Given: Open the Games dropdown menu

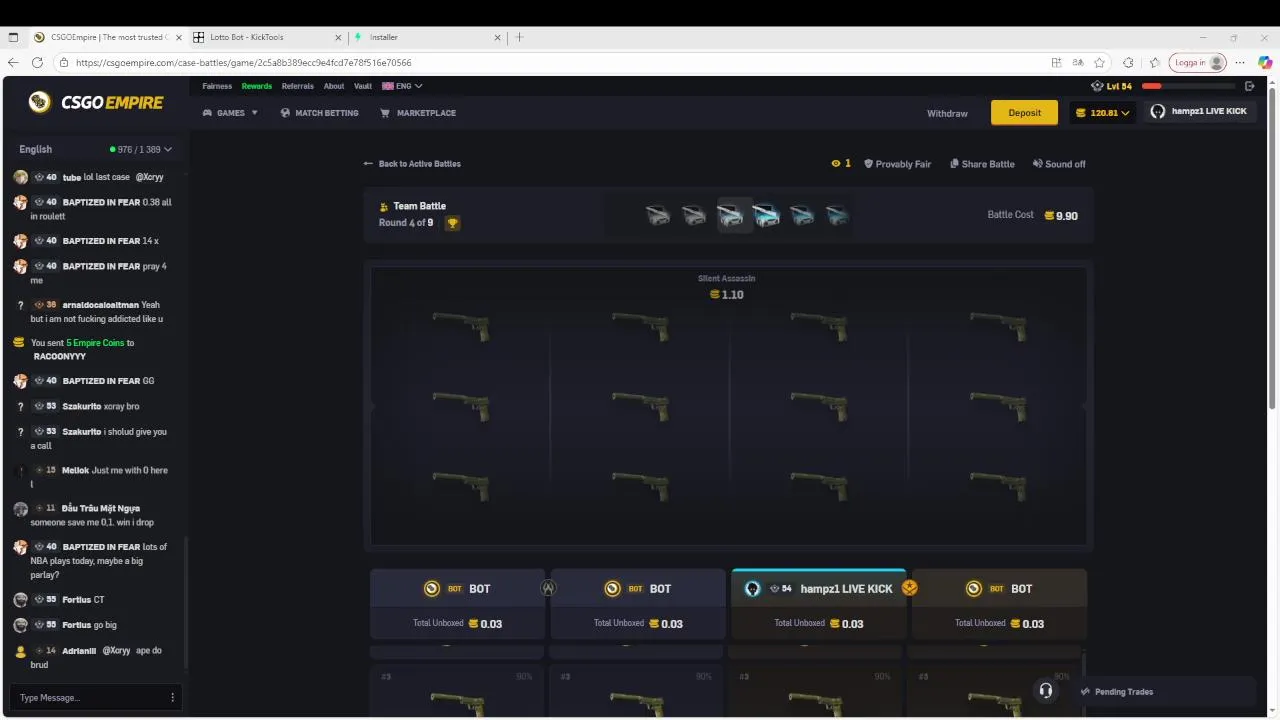Looking at the screenshot, I should [x=230, y=113].
